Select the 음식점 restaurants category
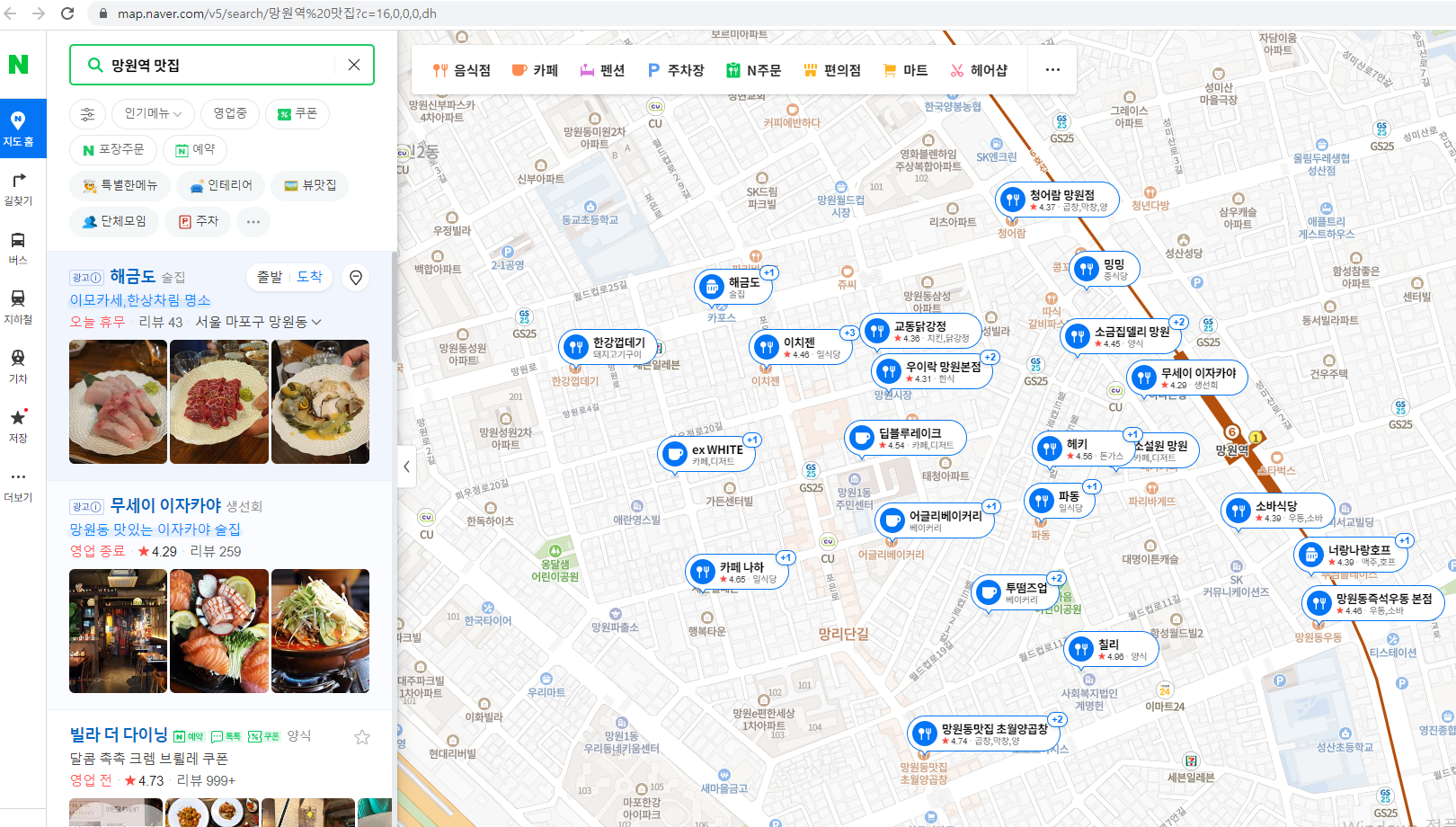The image size is (1456, 827). pos(461,70)
